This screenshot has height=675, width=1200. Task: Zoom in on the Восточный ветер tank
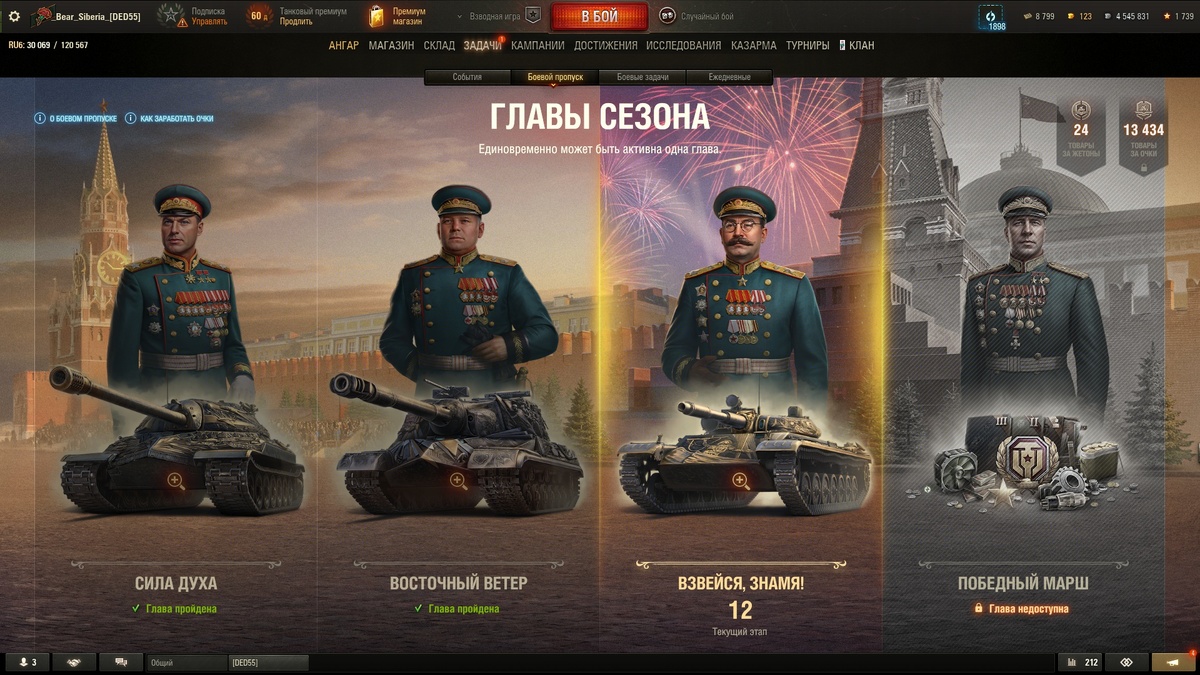click(x=459, y=481)
